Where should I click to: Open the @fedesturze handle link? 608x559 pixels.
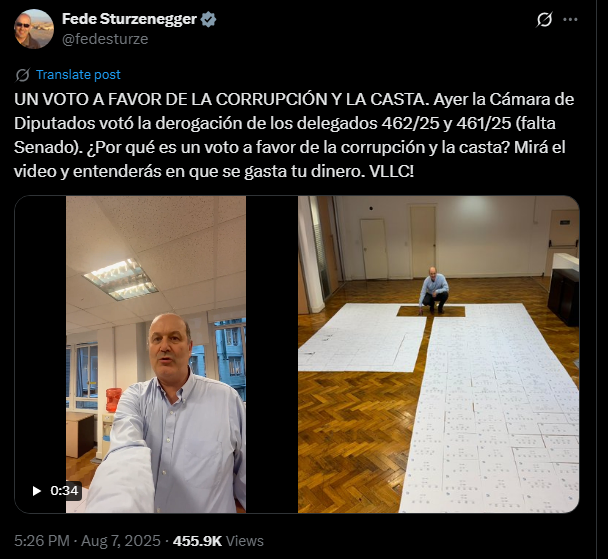(105, 39)
